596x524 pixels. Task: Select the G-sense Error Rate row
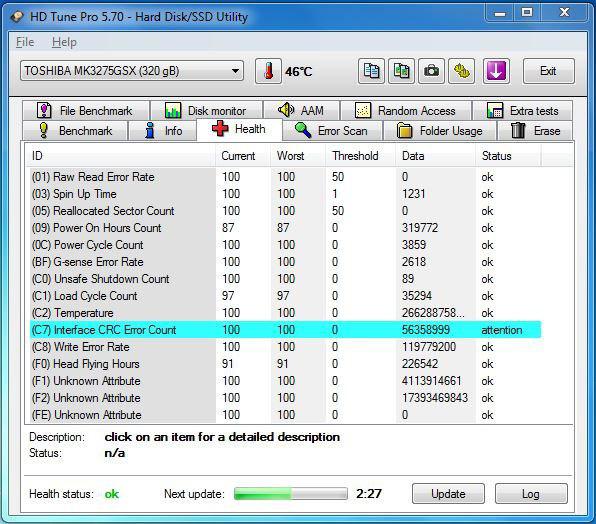[x=285, y=262]
